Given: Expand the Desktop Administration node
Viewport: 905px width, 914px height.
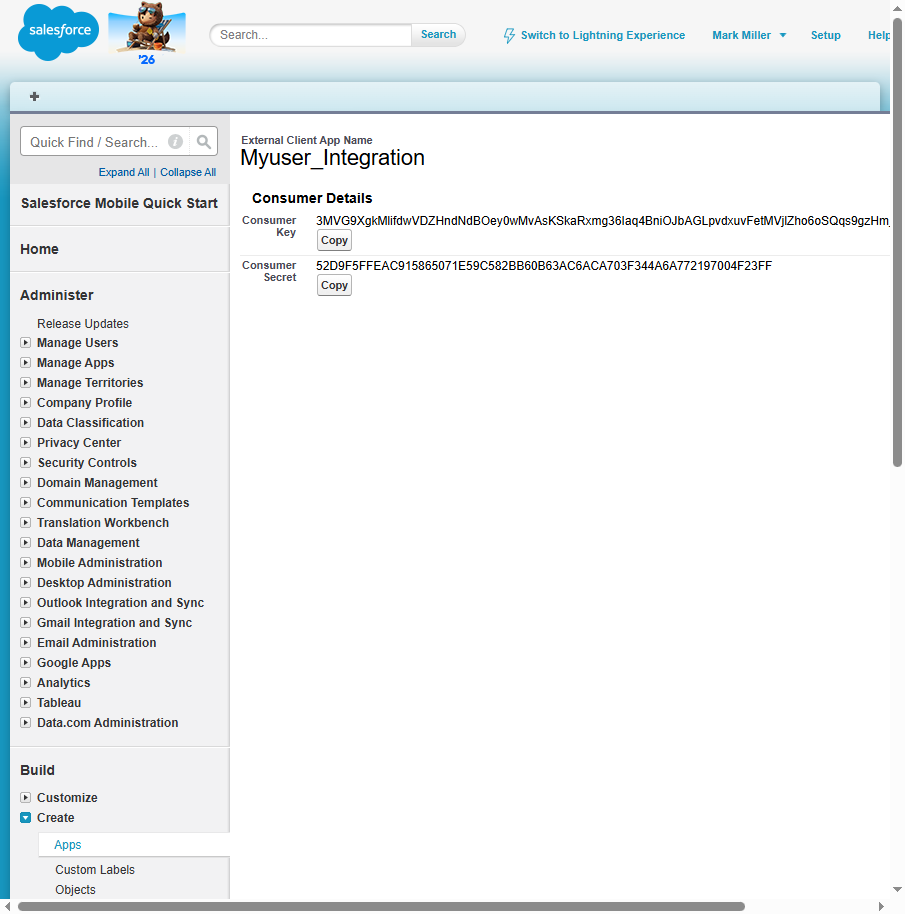Looking at the screenshot, I should (26, 583).
